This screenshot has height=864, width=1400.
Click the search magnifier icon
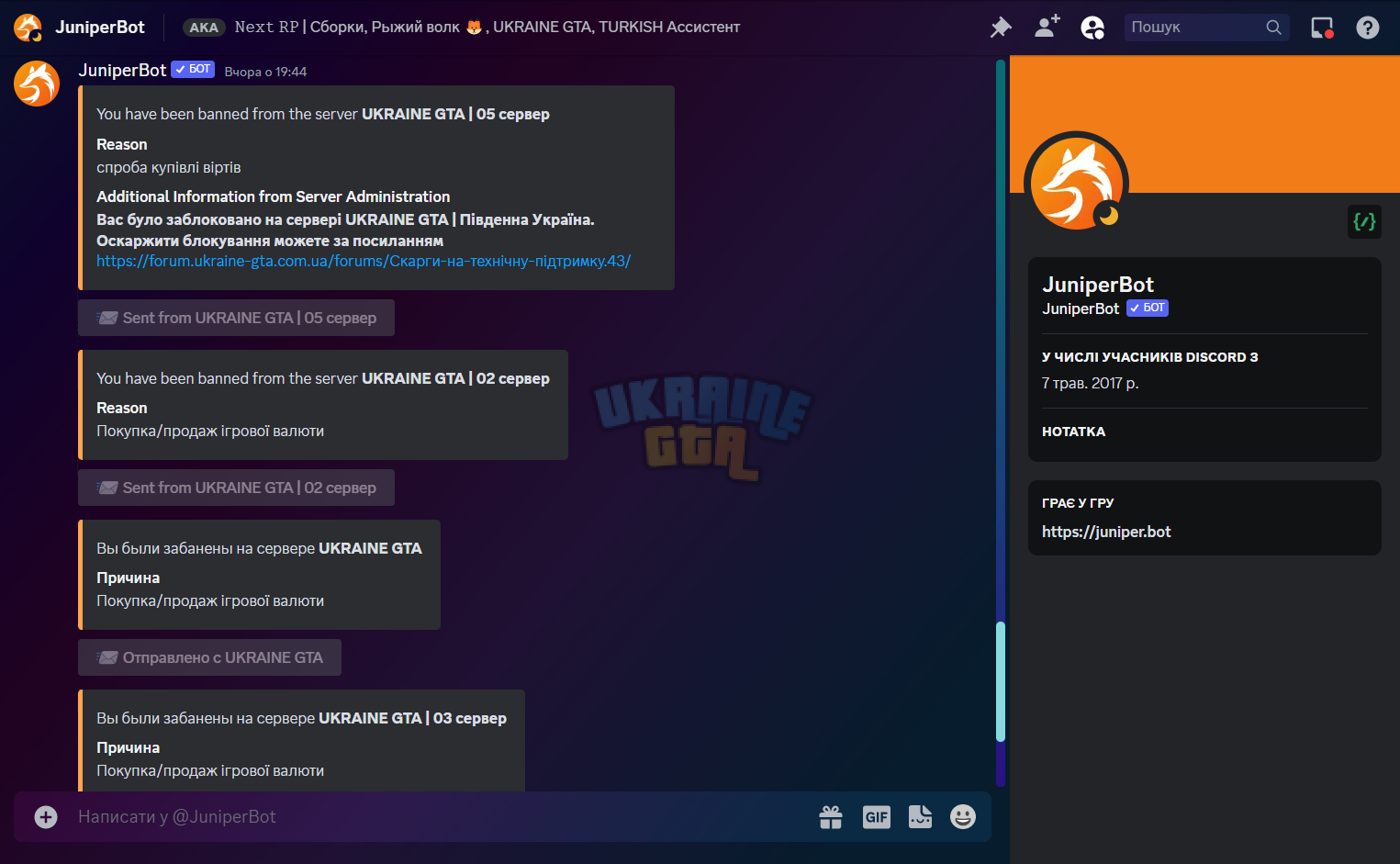(1273, 28)
